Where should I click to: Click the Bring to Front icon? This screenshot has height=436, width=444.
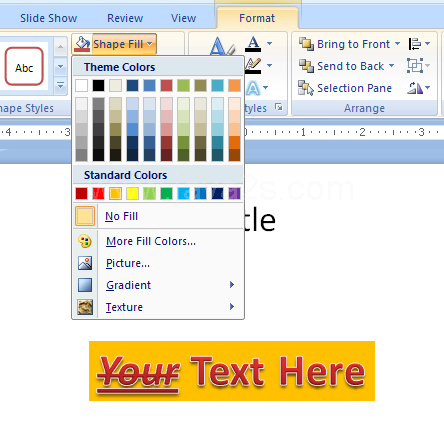pyautogui.click(x=306, y=44)
